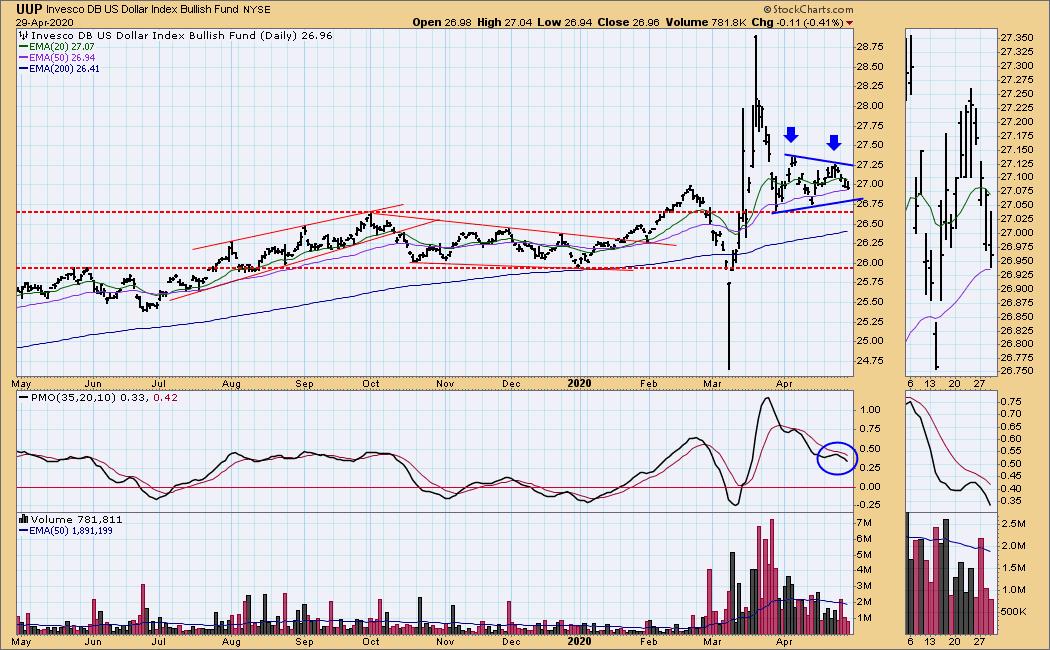1050x650 pixels.
Task: Click the 26.750 label on zoomed price axis
Action: pyautogui.click(x=1017, y=371)
